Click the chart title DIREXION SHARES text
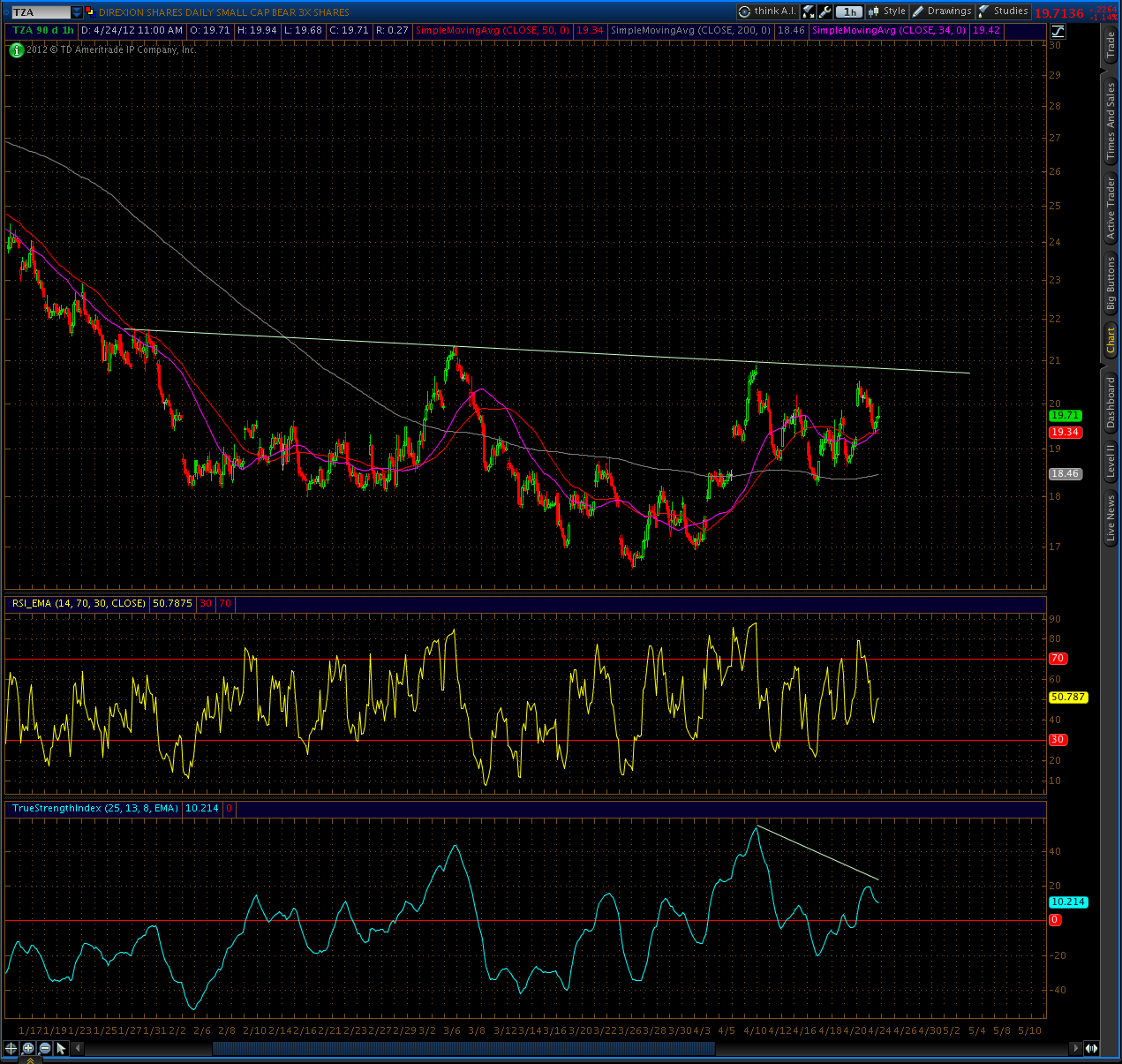The width and height of the screenshot is (1122, 1064). click(224, 12)
